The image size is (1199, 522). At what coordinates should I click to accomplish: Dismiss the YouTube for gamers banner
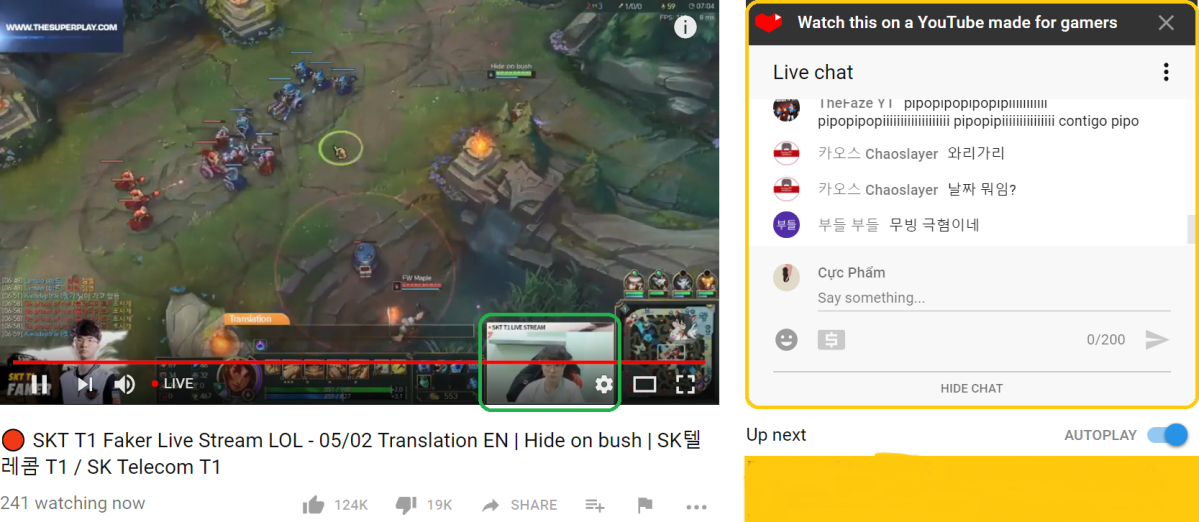pyautogui.click(x=1165, y=22)
